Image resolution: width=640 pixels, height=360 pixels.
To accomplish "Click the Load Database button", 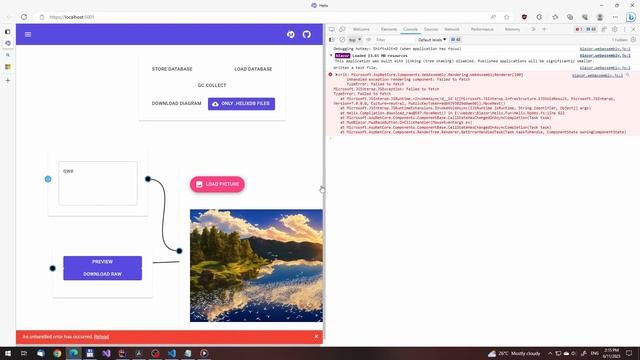I will click(x=253, y=69).
